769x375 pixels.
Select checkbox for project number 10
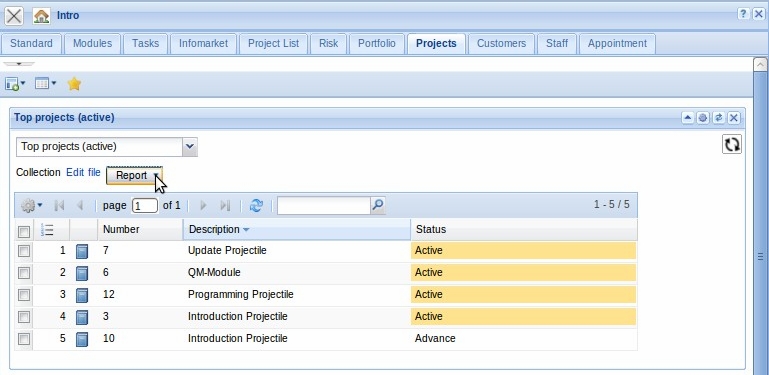point(24,339)
